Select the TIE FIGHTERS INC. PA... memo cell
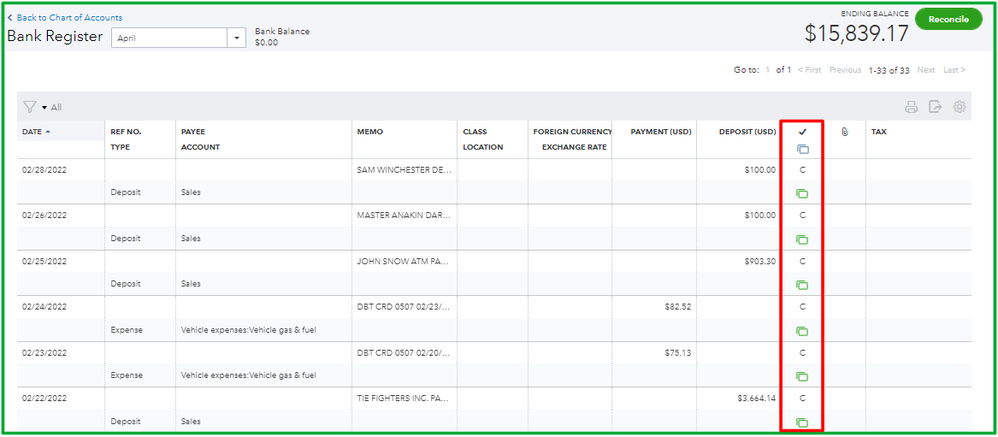The image size is (998, 437). tap(404, 398)
